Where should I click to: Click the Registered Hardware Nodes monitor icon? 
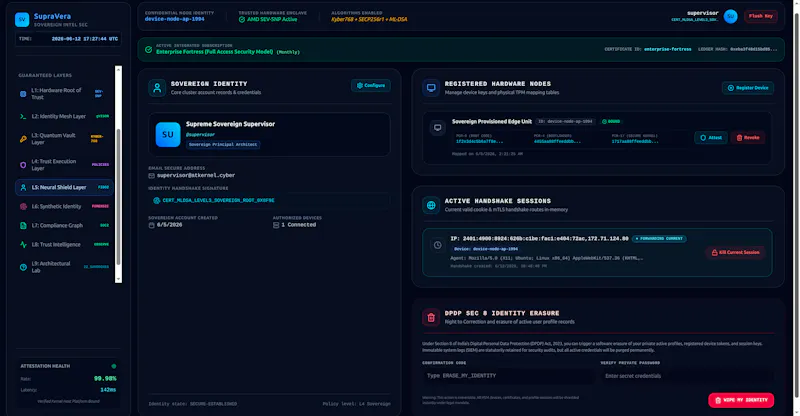[431, 88]
